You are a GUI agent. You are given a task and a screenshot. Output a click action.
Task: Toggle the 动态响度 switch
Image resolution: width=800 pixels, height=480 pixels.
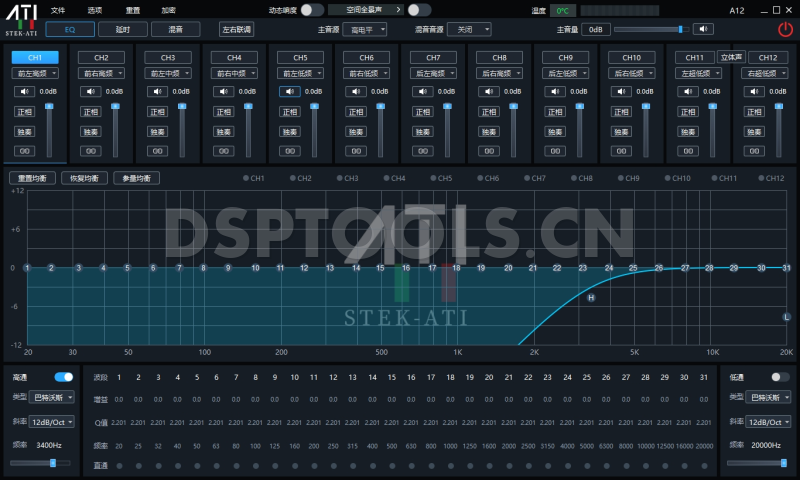[312, 10]
